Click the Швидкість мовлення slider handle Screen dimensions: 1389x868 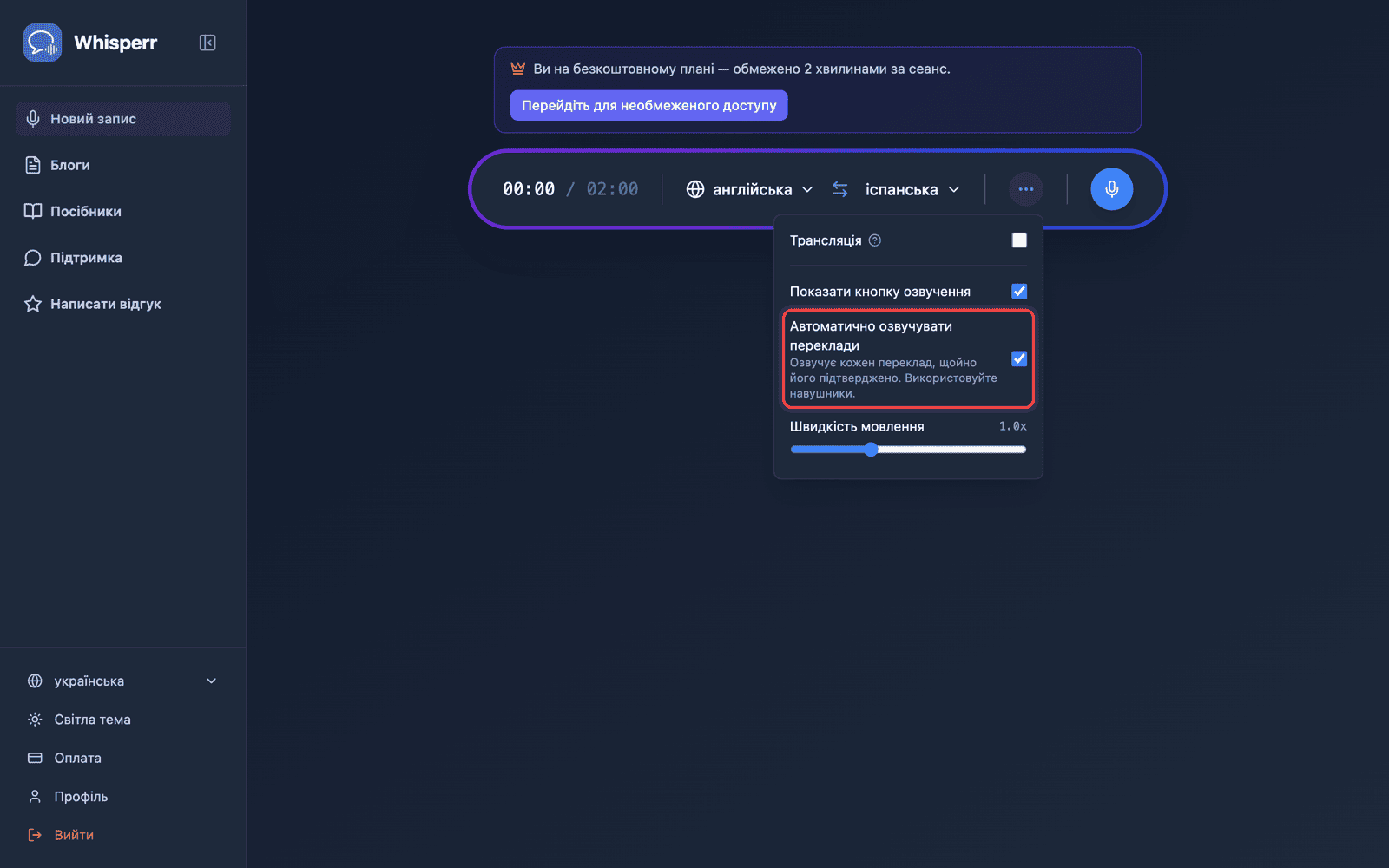871,449
